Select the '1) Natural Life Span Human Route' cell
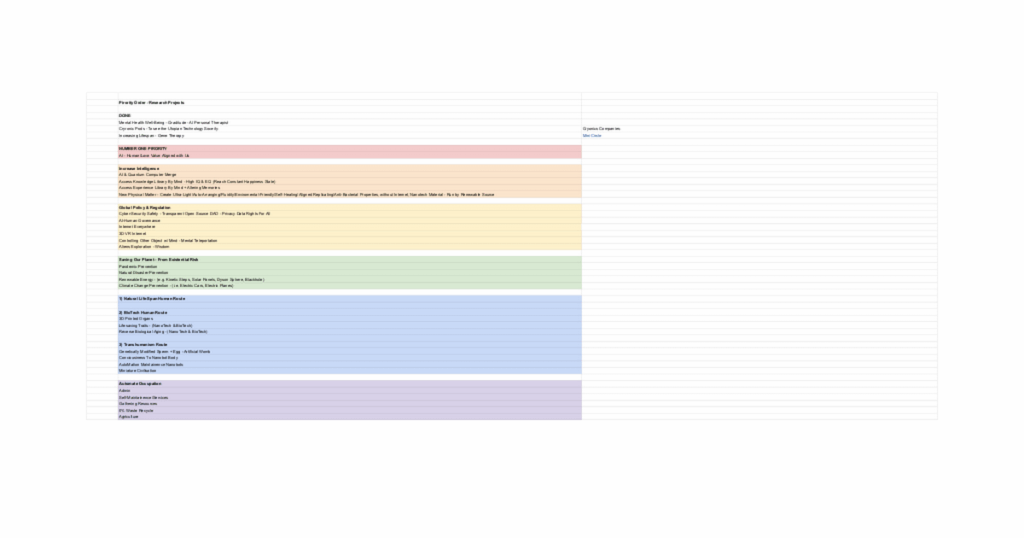1024x538 pixels. pyautogui.click(x=349, y=298)
